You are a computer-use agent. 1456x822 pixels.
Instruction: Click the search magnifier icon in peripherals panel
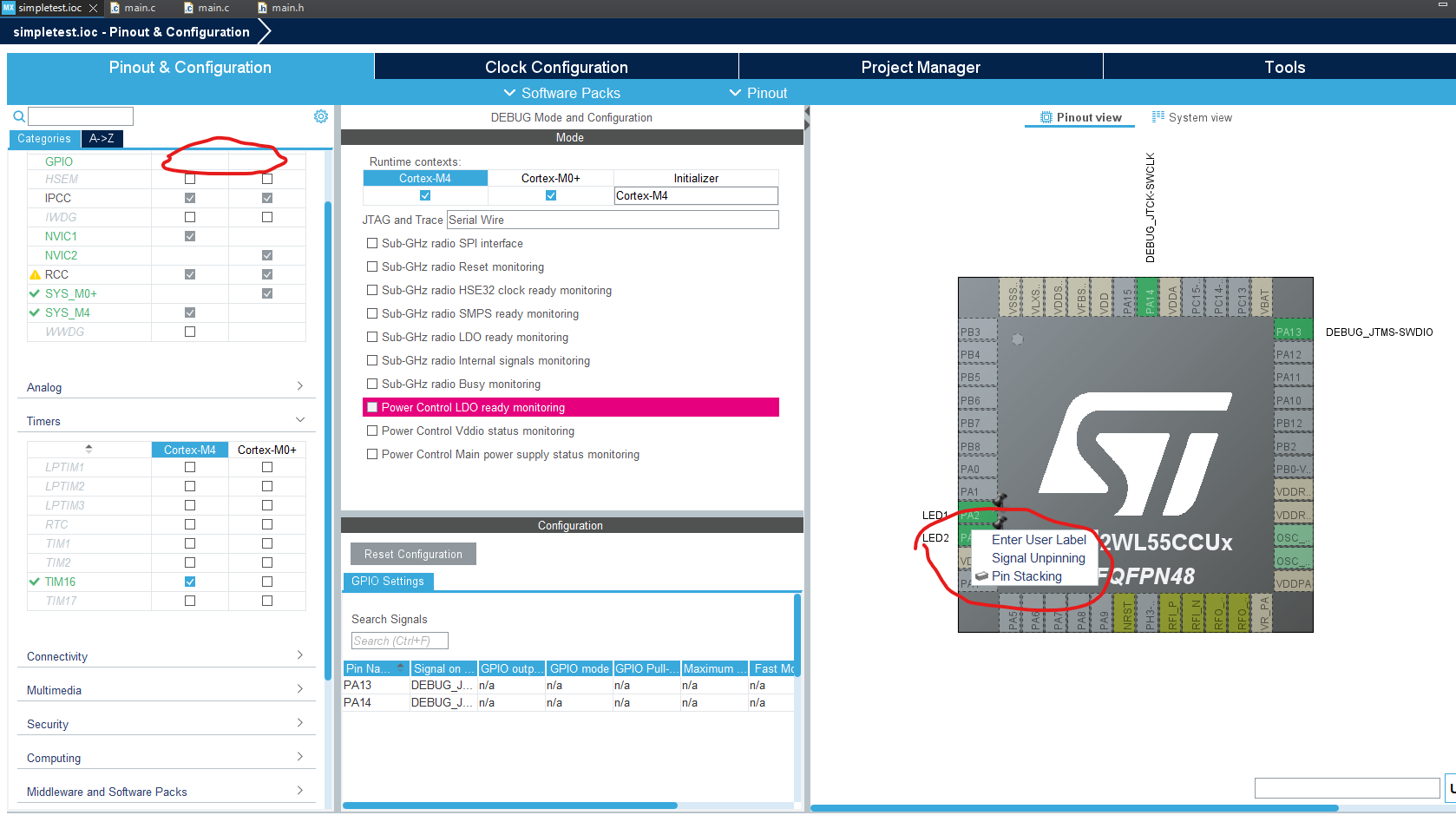[17, 115]
